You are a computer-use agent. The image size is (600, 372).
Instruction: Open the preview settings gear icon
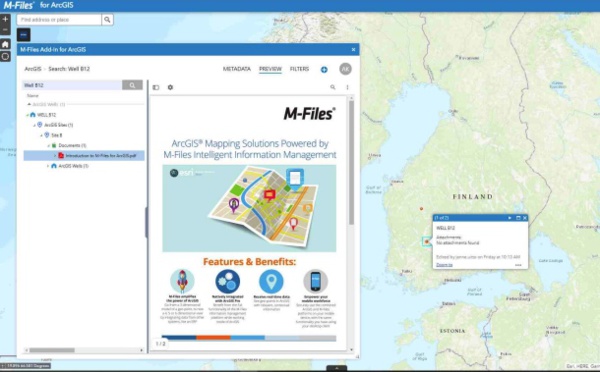[x=170, y=87]
